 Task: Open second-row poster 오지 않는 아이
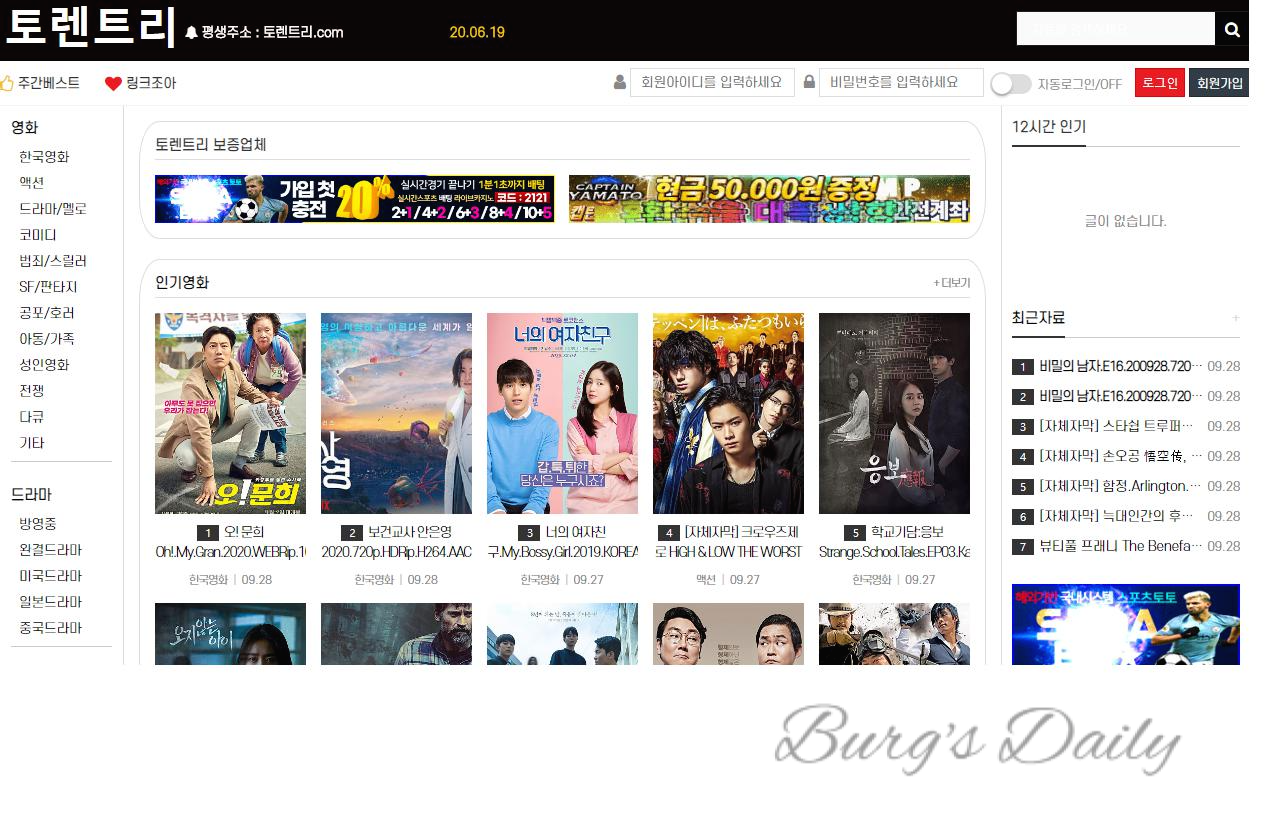pos(230,634)
